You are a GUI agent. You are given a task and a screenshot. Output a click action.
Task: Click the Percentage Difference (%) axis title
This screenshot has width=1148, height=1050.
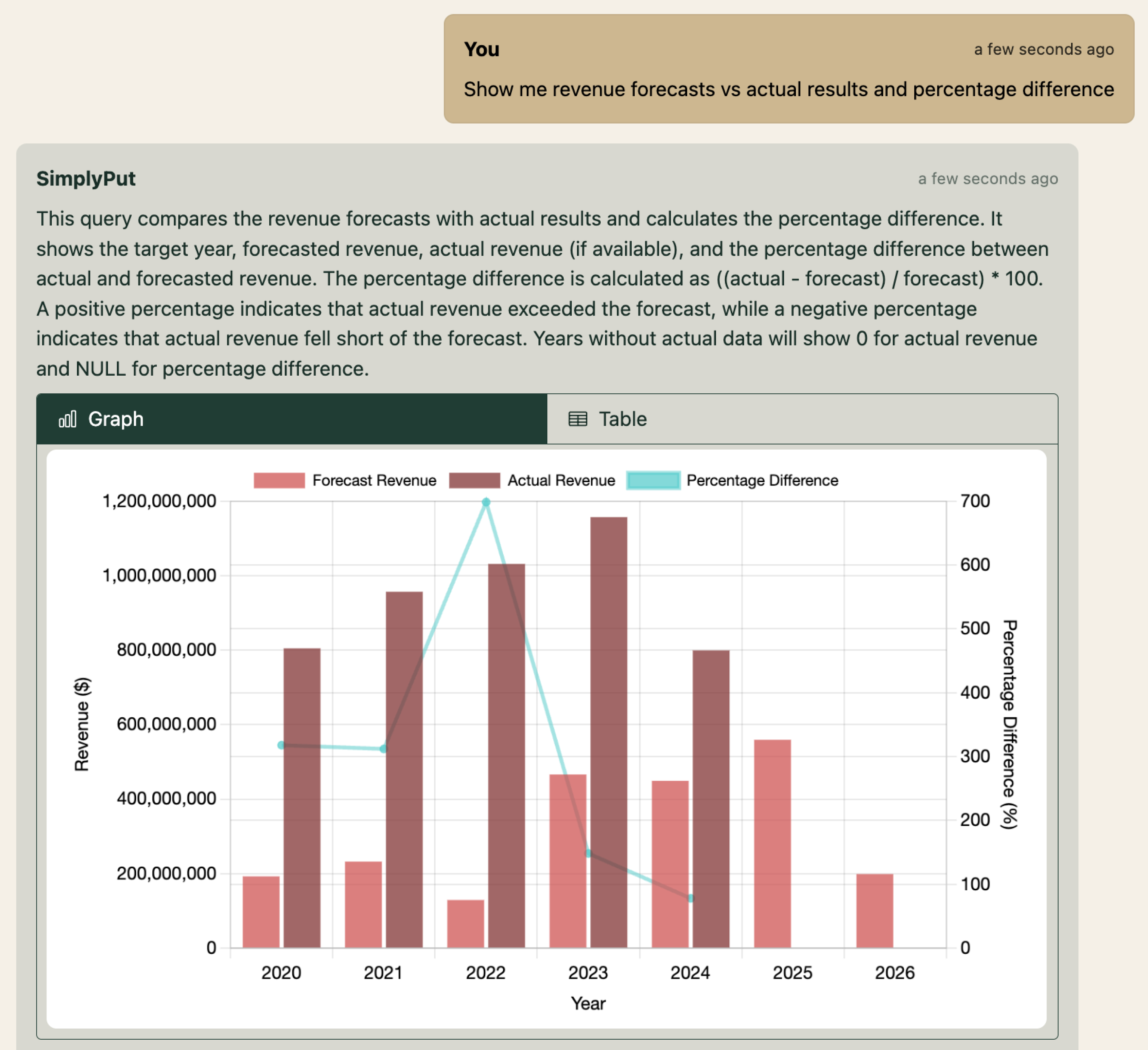[x=1010, y=724]
